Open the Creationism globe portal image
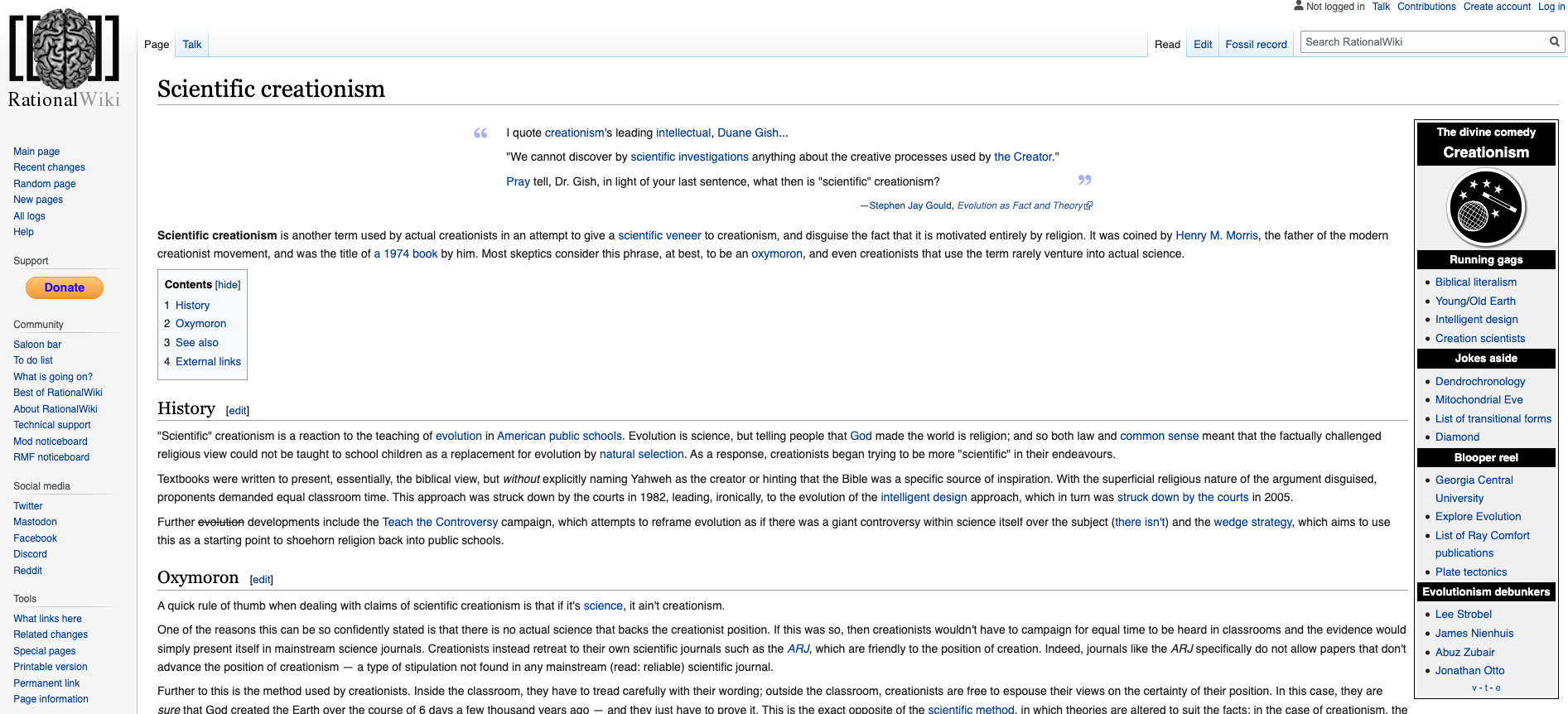Screen dimensions: 1568x714 click(1486, 207)
